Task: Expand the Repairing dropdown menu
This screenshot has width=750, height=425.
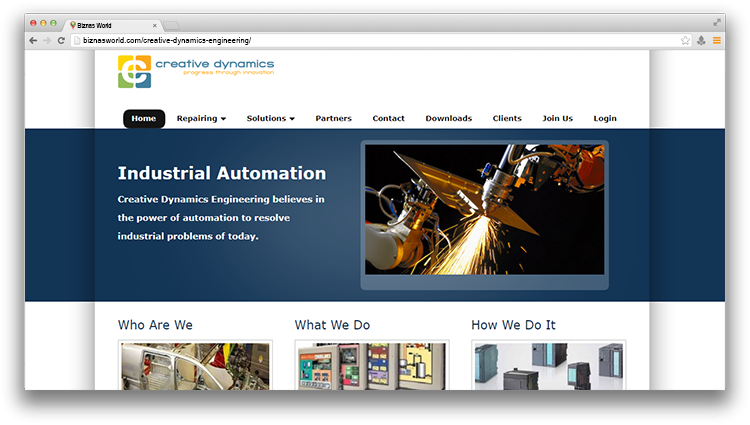Action: (201, 119)
